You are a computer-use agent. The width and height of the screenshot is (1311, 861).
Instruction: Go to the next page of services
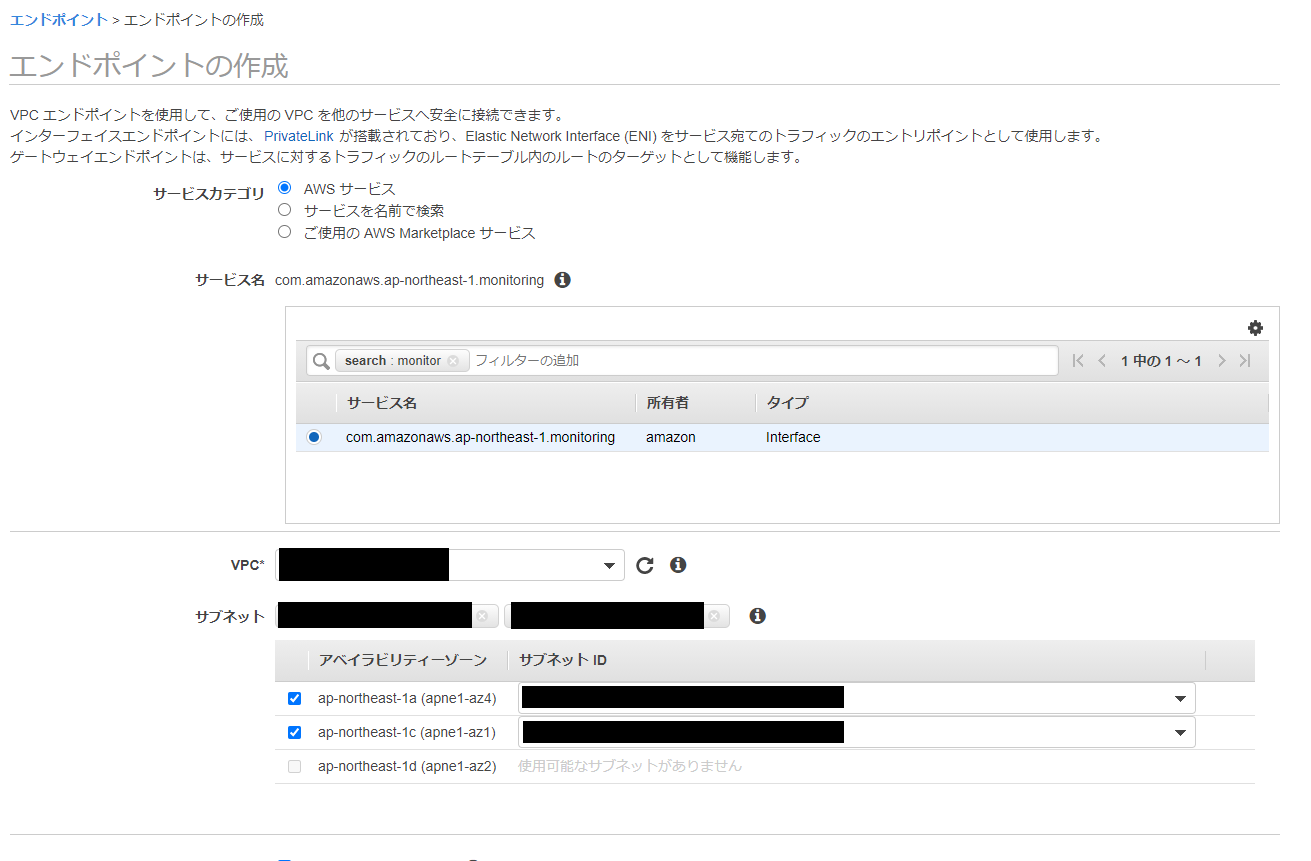(1221, 360)
